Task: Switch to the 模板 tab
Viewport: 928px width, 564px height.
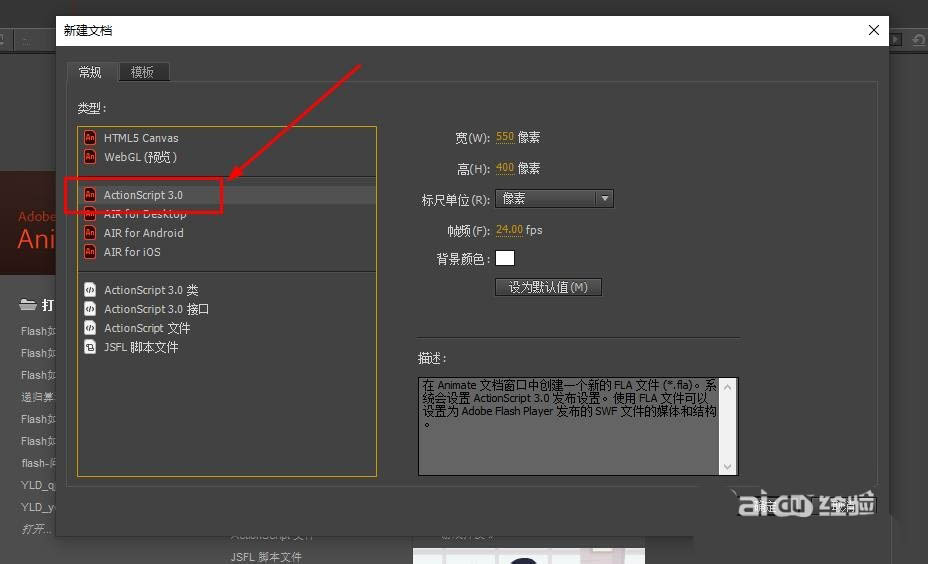Action: (143, 72)
